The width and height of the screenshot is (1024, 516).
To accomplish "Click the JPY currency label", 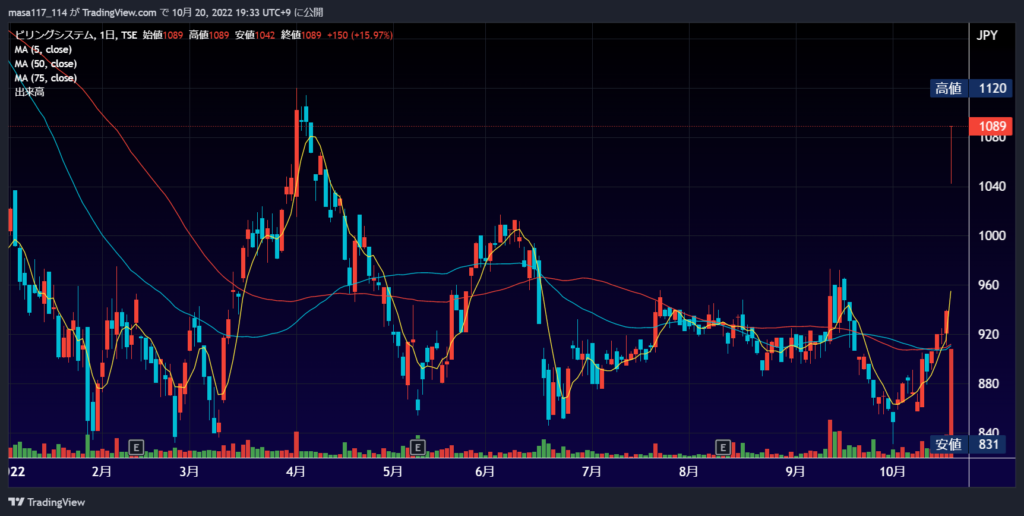I will (987, 35).
